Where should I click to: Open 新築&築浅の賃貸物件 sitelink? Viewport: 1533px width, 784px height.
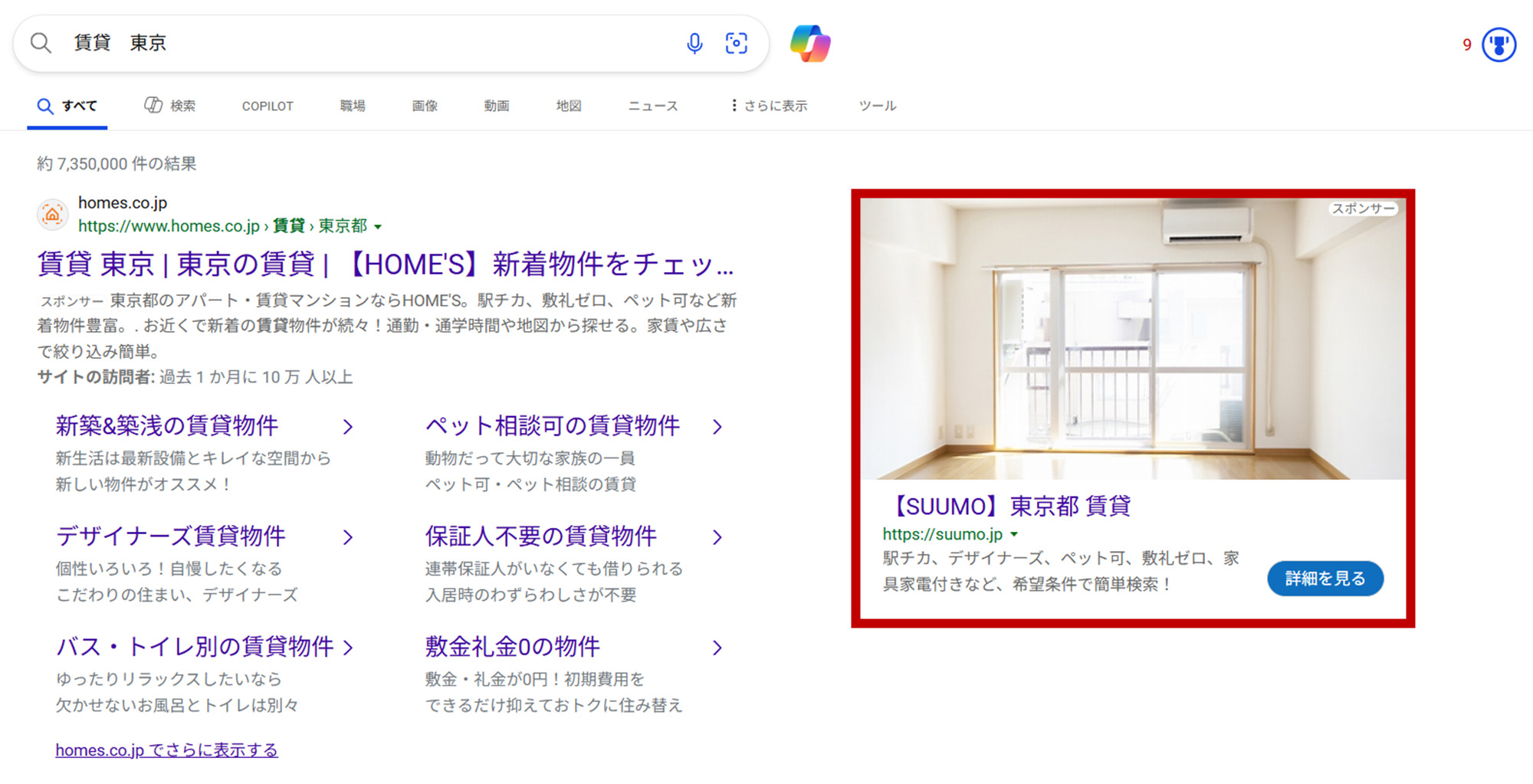[167, 426]
